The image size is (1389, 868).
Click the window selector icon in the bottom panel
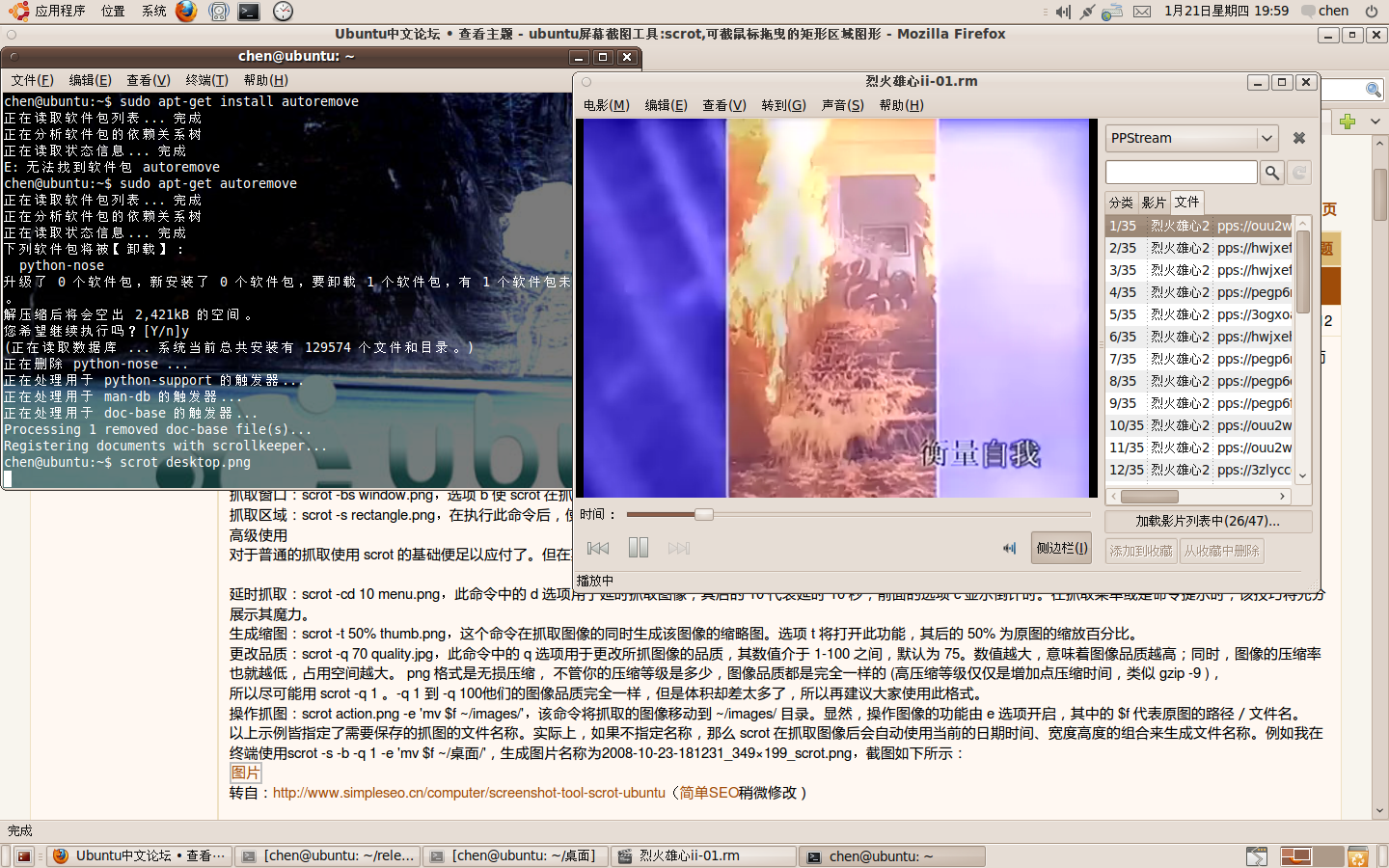tap(1256, 856)
